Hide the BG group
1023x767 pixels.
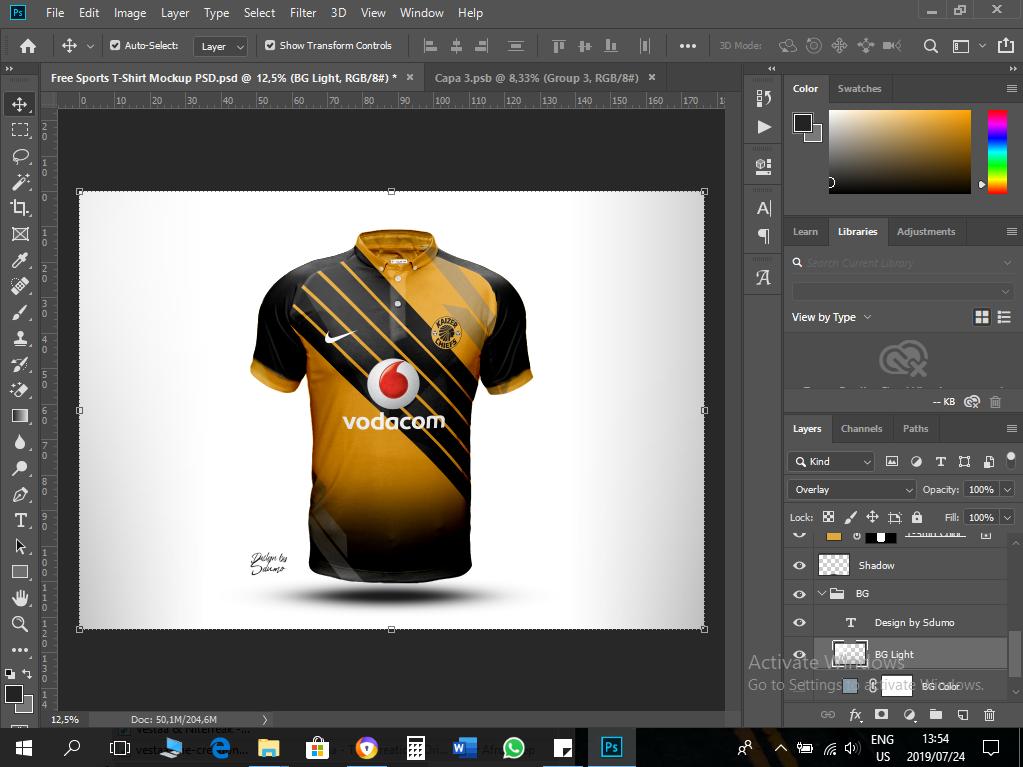799,594
